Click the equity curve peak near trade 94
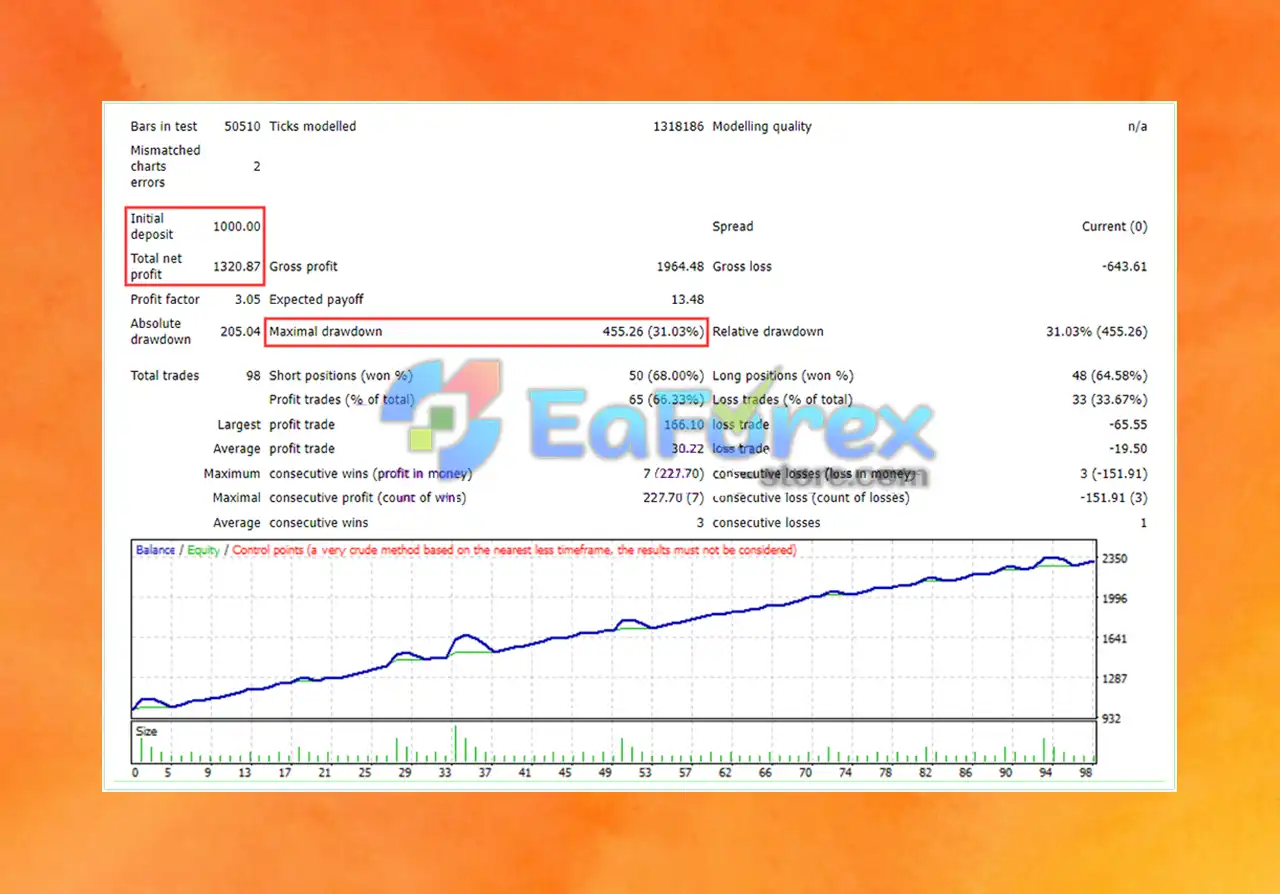1280x894 pixels. [1050, 558]
